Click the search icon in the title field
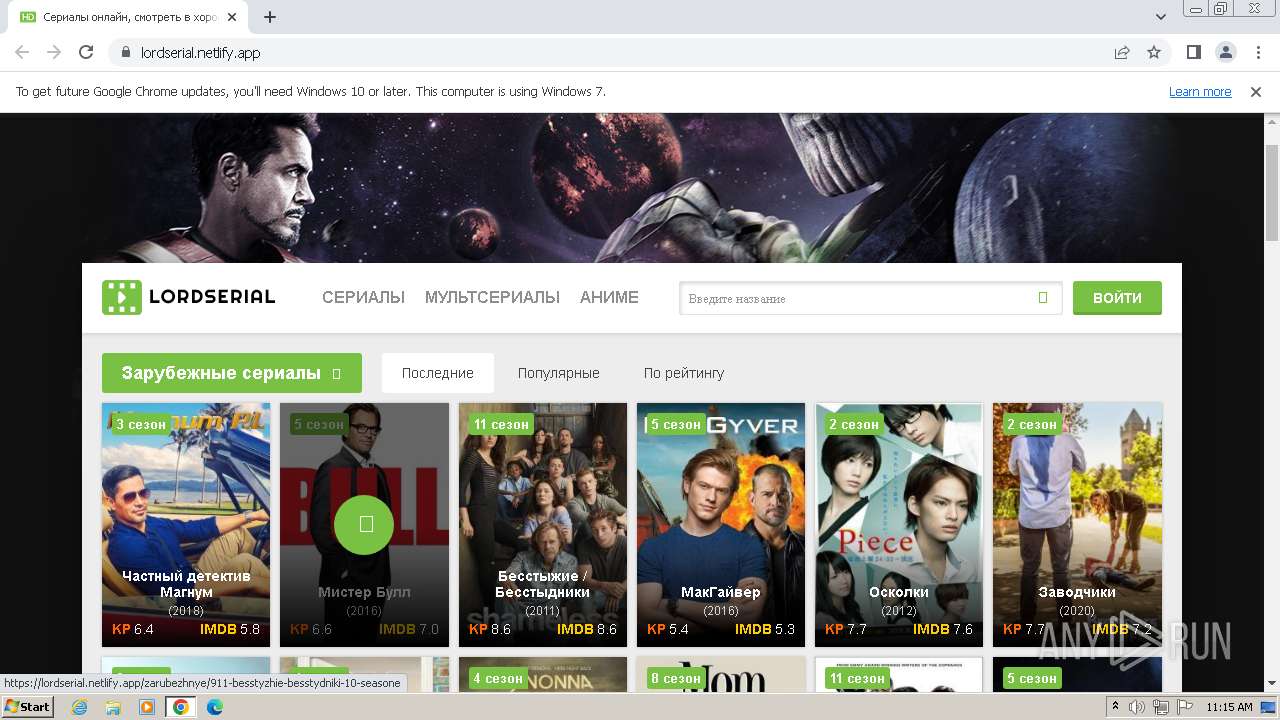 tap(1043, 298)
